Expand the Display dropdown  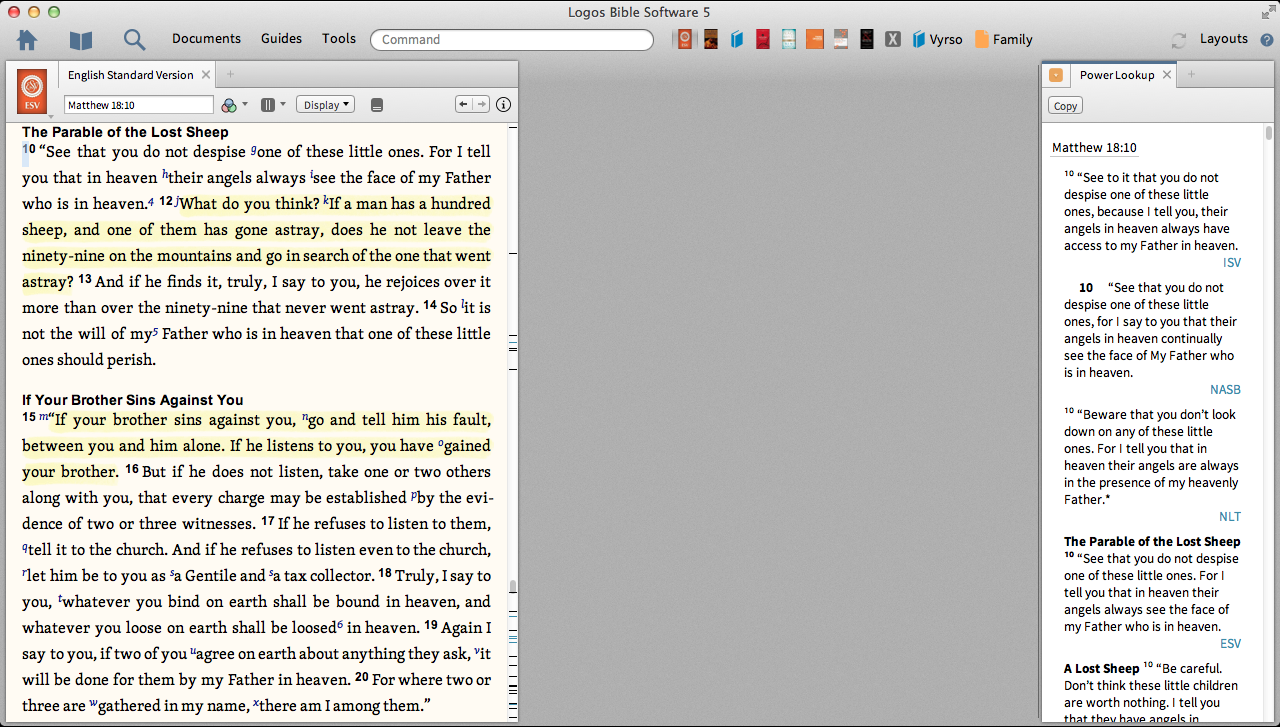coord(325,105)
